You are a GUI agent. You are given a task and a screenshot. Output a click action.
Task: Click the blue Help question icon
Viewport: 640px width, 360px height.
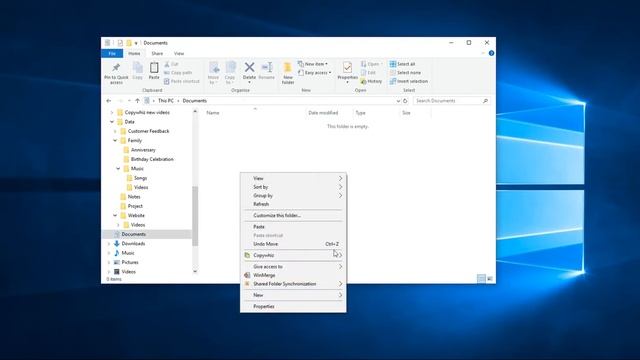pos(491,53)
